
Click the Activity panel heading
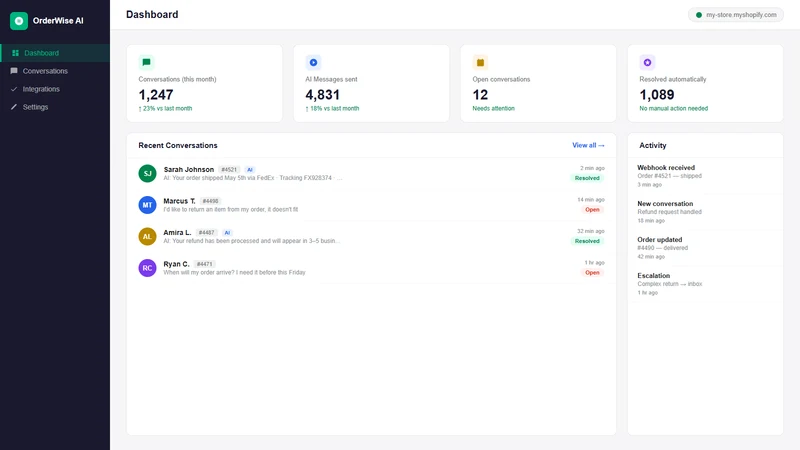pyautogui.click(x=653, y=145)
